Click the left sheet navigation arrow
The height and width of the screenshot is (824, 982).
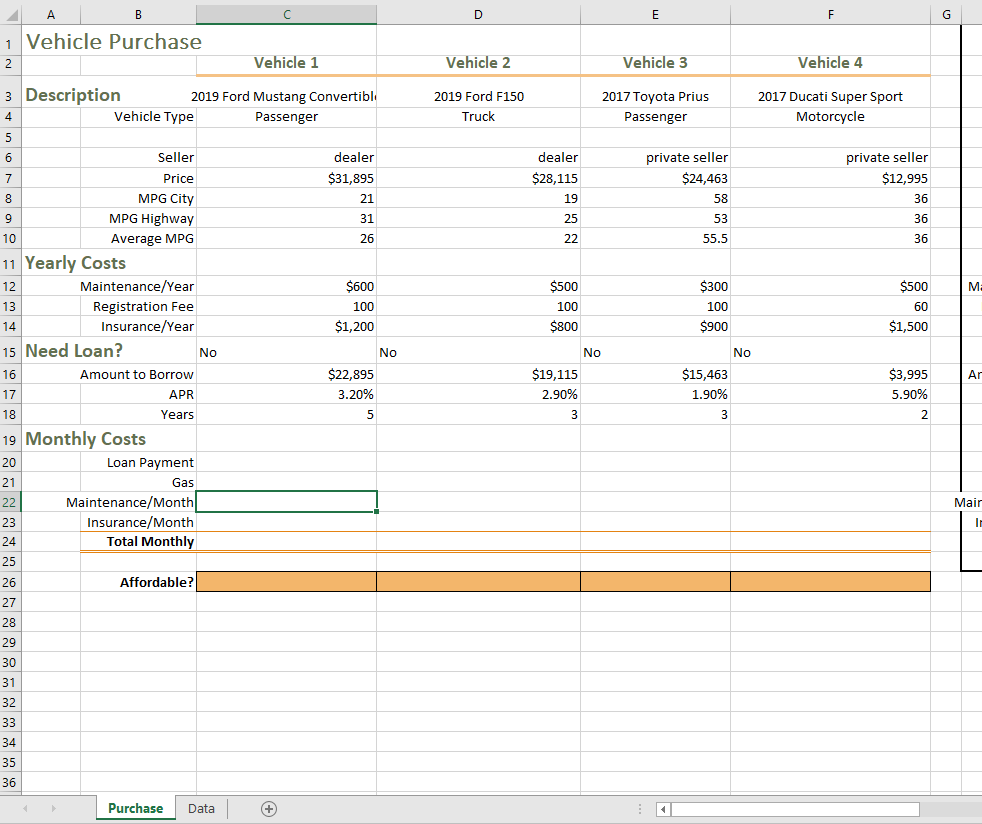tap(24, 808)
